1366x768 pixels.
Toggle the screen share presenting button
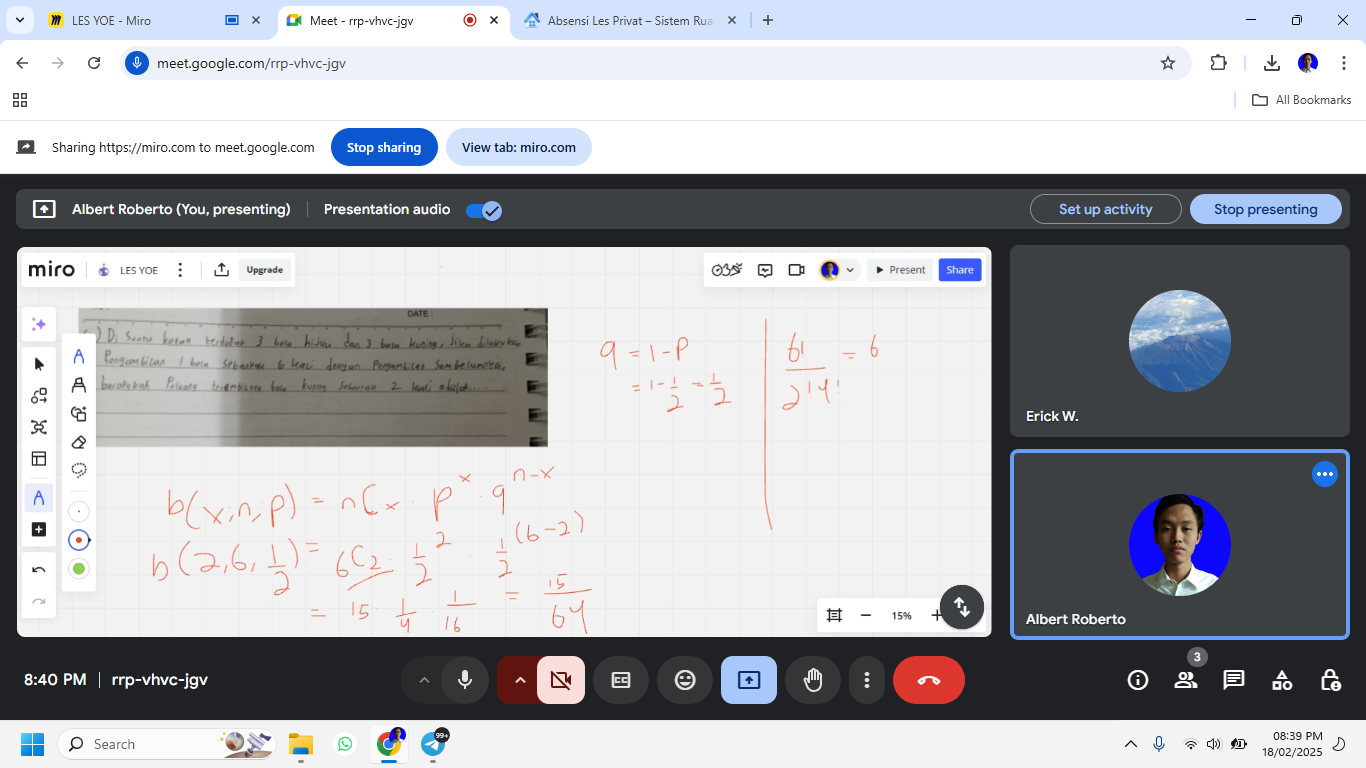(x=749, y=680)
